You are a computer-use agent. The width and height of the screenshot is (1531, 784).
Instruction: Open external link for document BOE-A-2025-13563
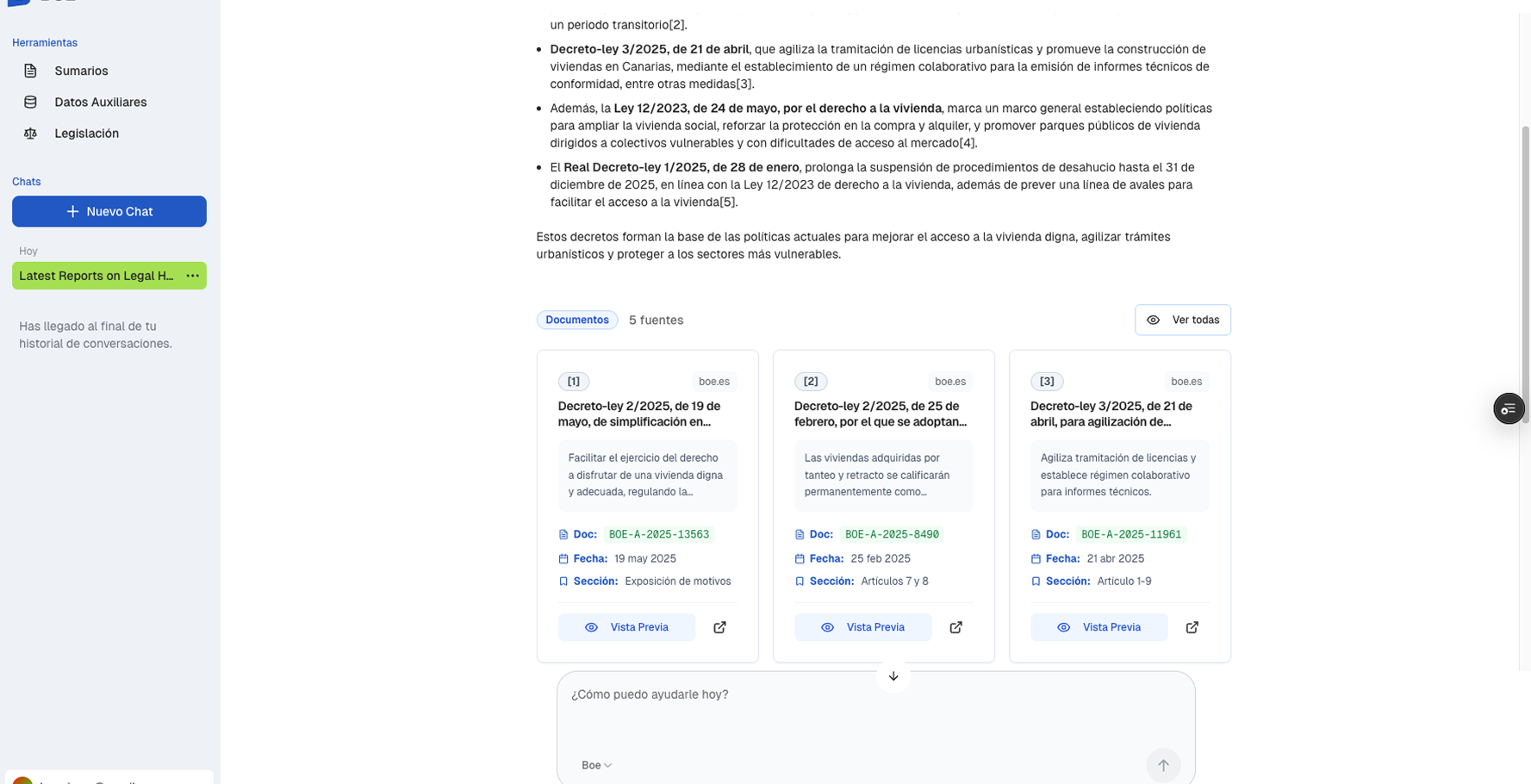click(x=719, y=627)
